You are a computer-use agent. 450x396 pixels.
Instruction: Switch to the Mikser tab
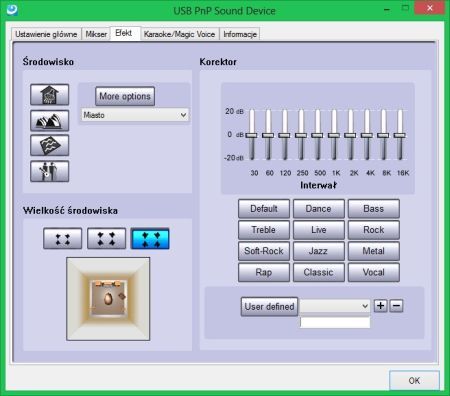(96, 34)
